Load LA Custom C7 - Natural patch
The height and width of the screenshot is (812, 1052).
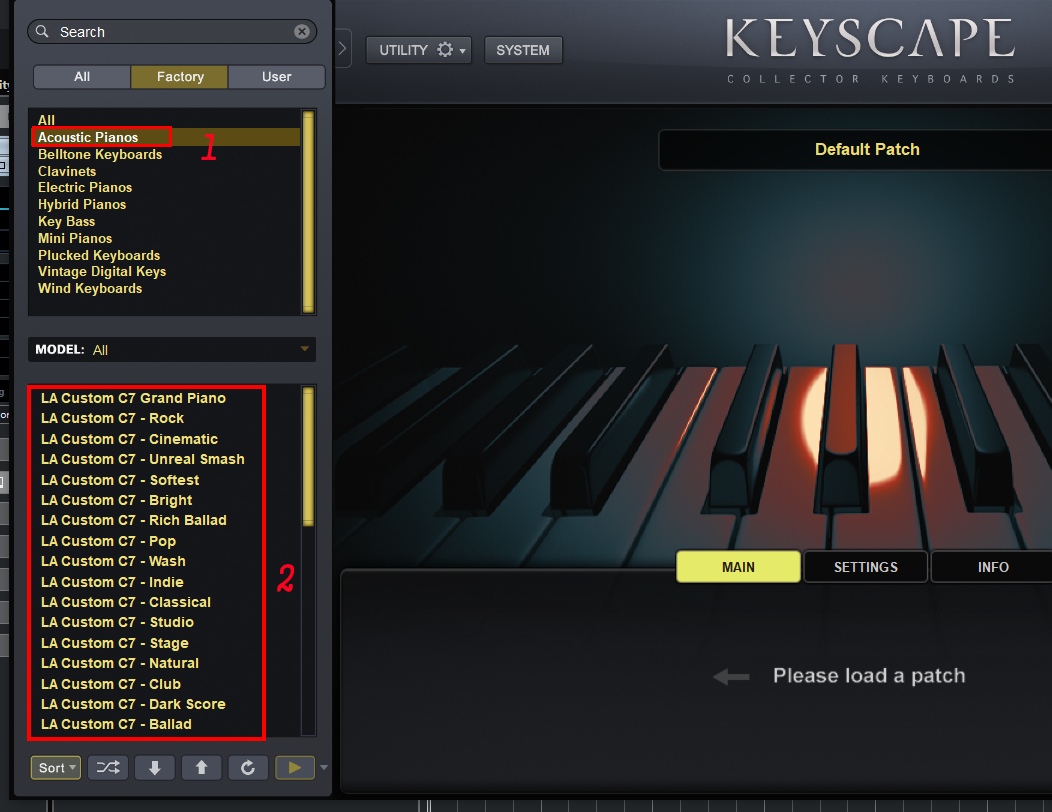[120, 663]
